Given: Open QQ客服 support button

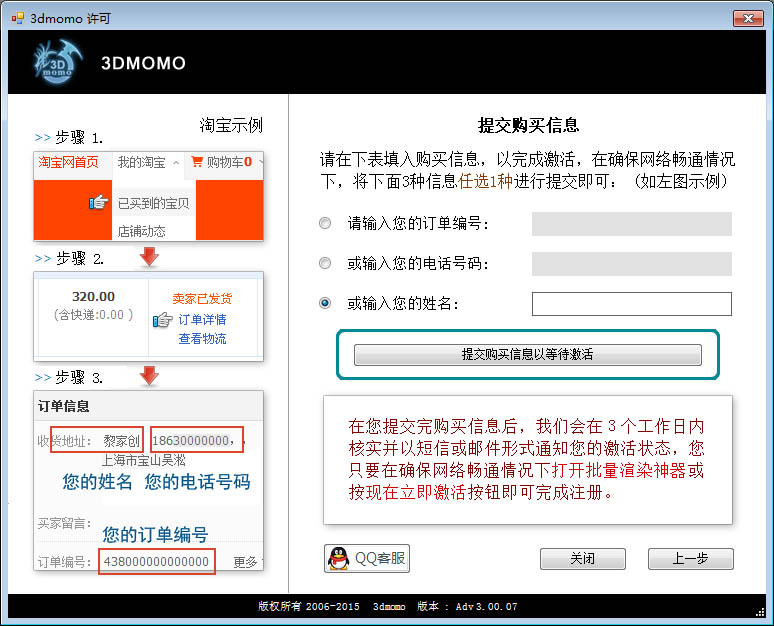Looking at the screenshot, I should click(367, 558).
